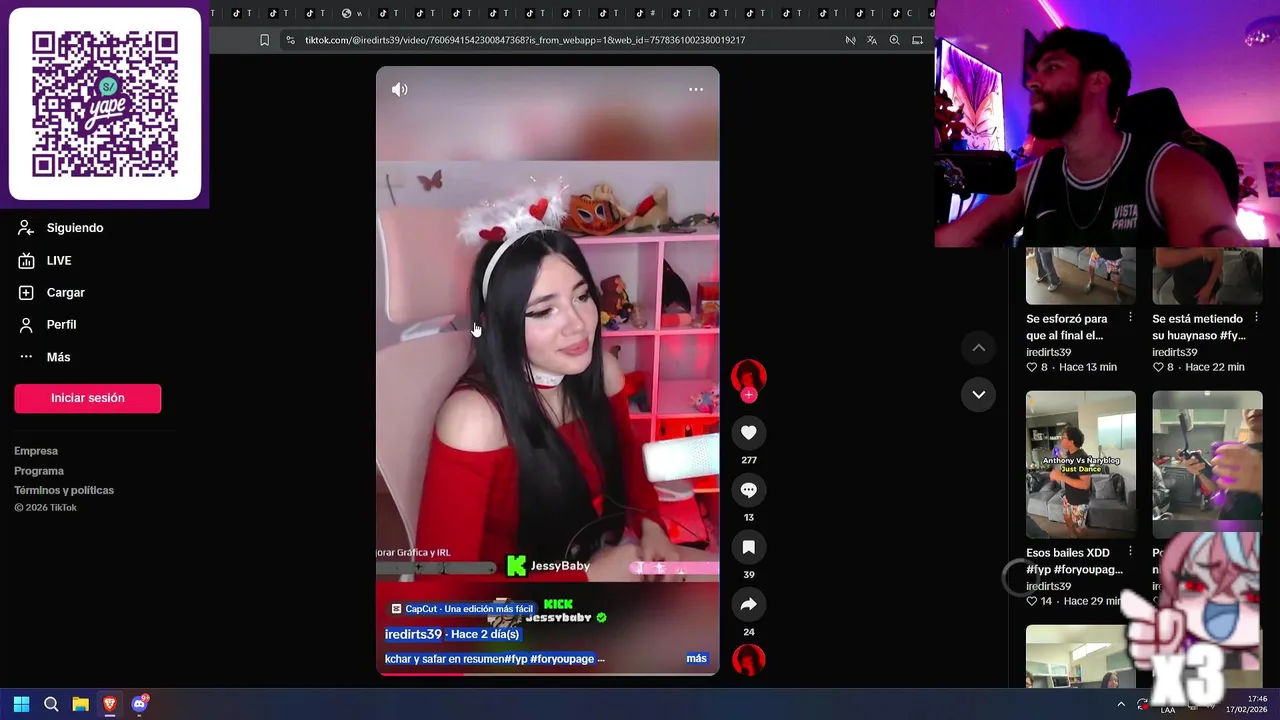Viewport: 1280px width, 720px height.
Task: Open Windows taskbar search
Action: 51,704
